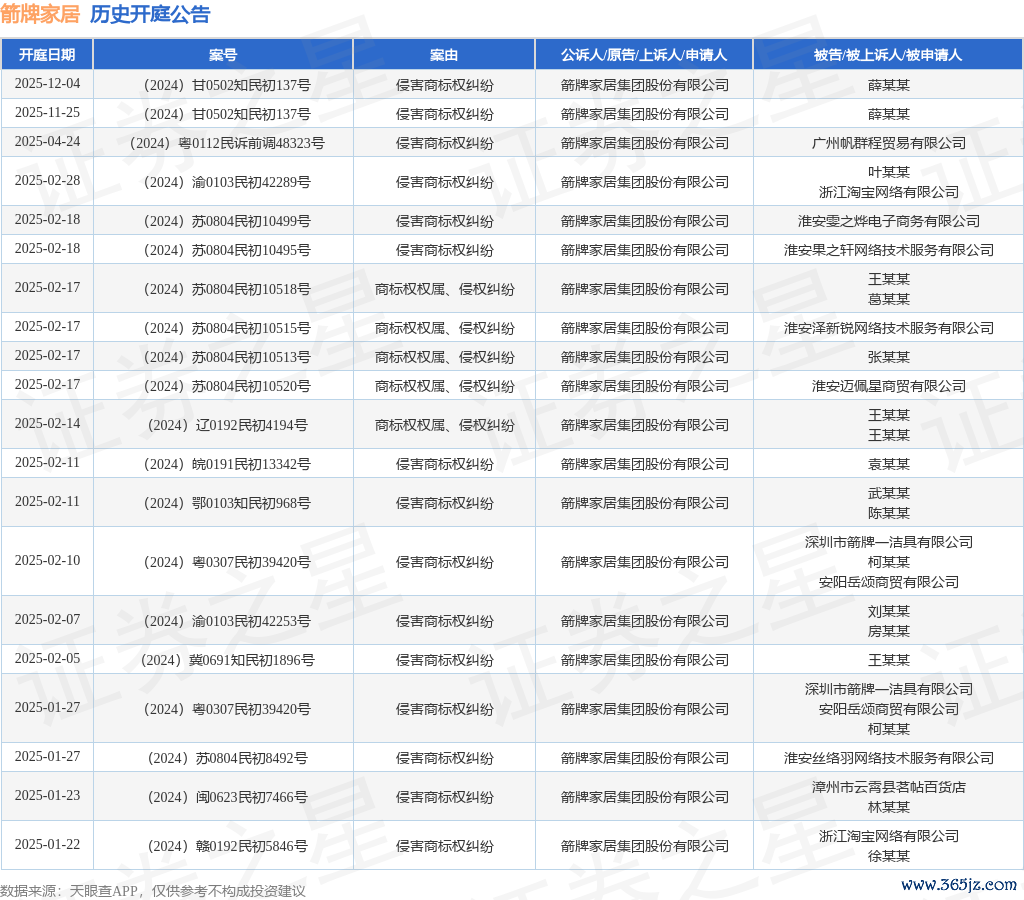1024x900 pixels.
Task: Click case number 粤0112民诉前调48323号
Action: (x=227, y=143)
